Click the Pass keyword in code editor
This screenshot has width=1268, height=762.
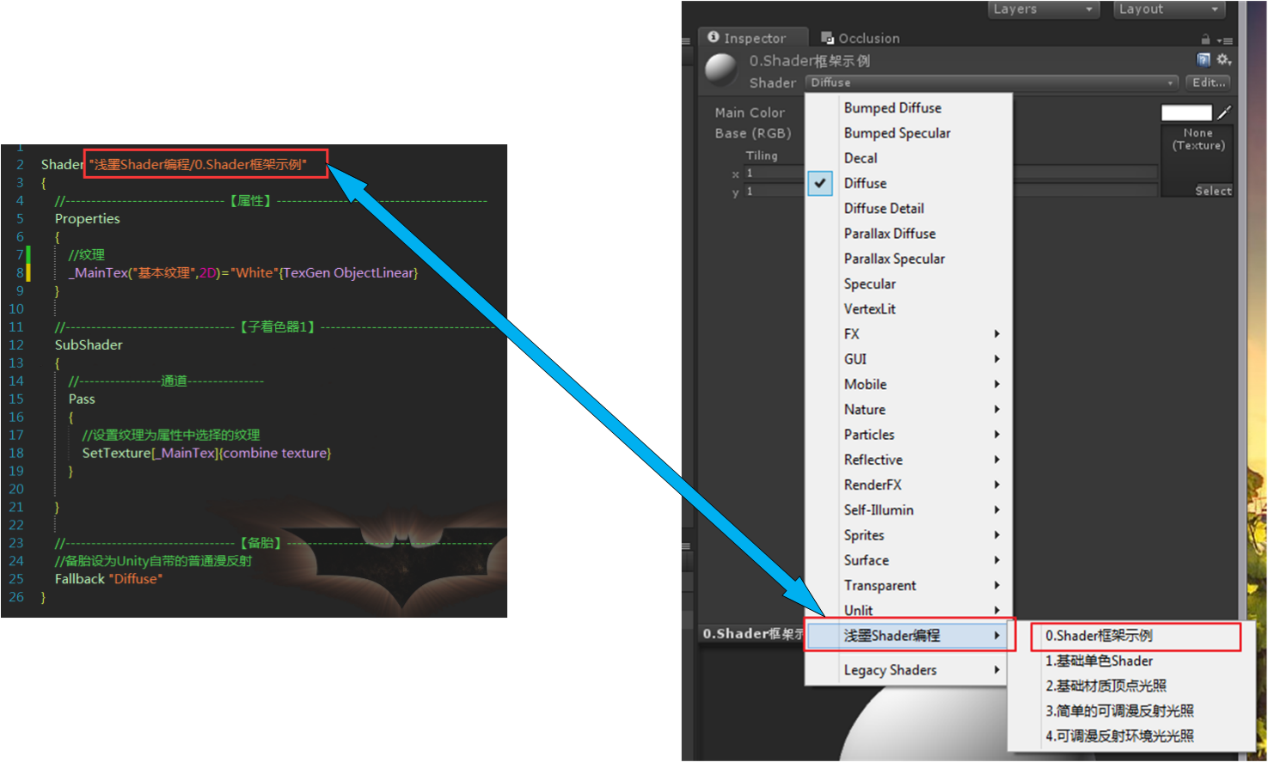(82, 398)
